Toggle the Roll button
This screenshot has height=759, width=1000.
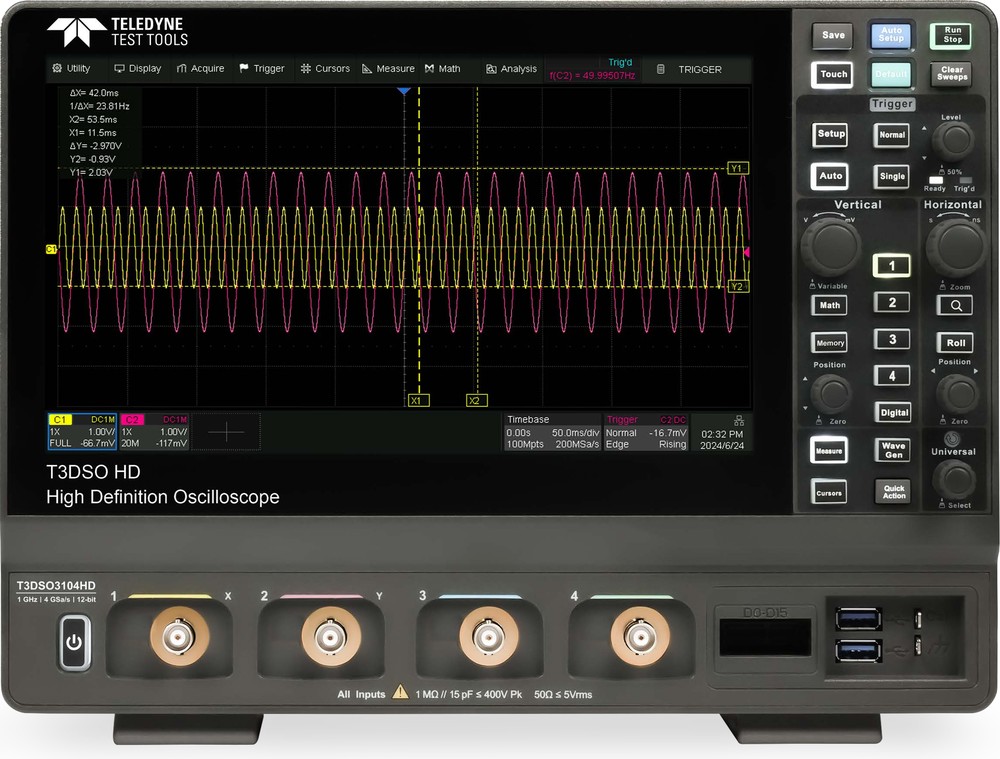click(955, 343)
